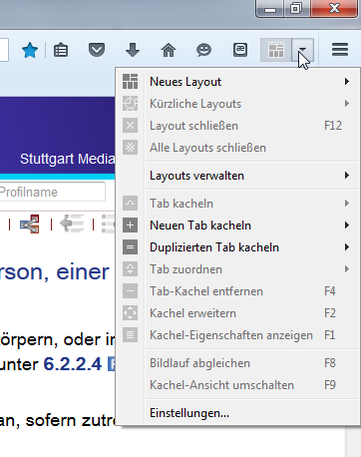Click the Tab kacheln icon
Image resolution: width=361 pixels, height=457 pixels.
(130, 203)
